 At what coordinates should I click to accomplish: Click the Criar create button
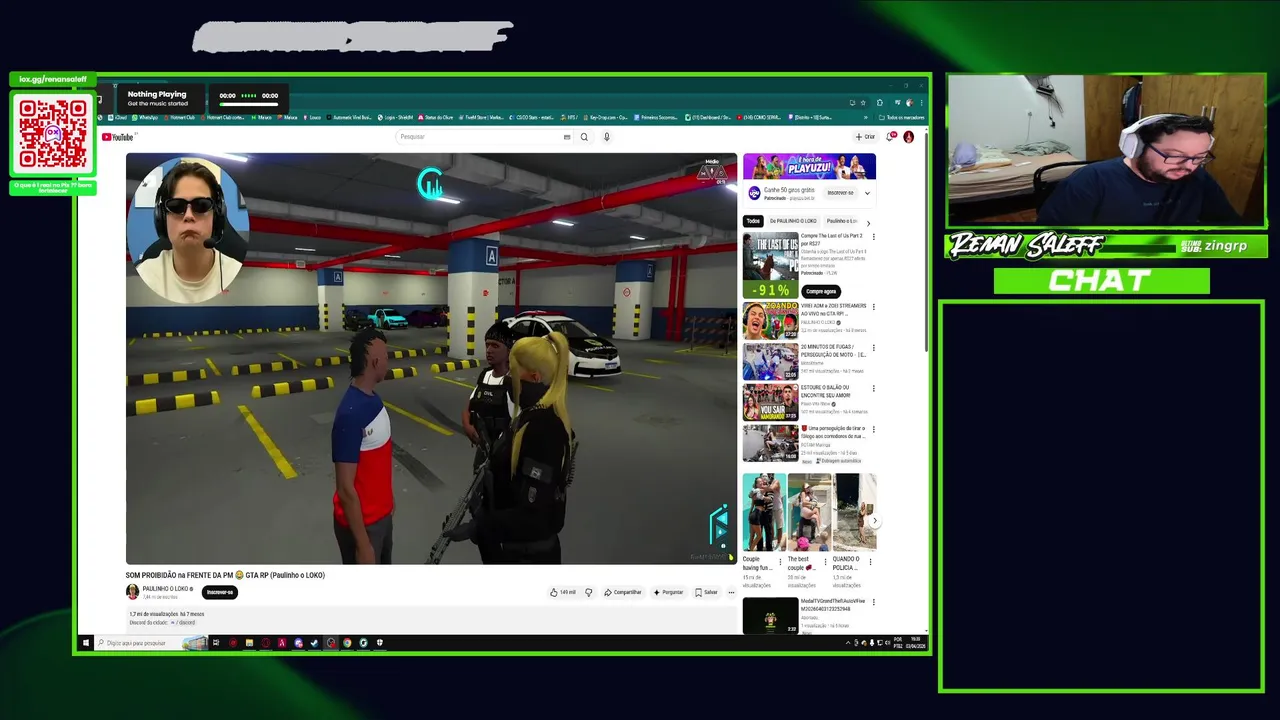click(865, 137)
